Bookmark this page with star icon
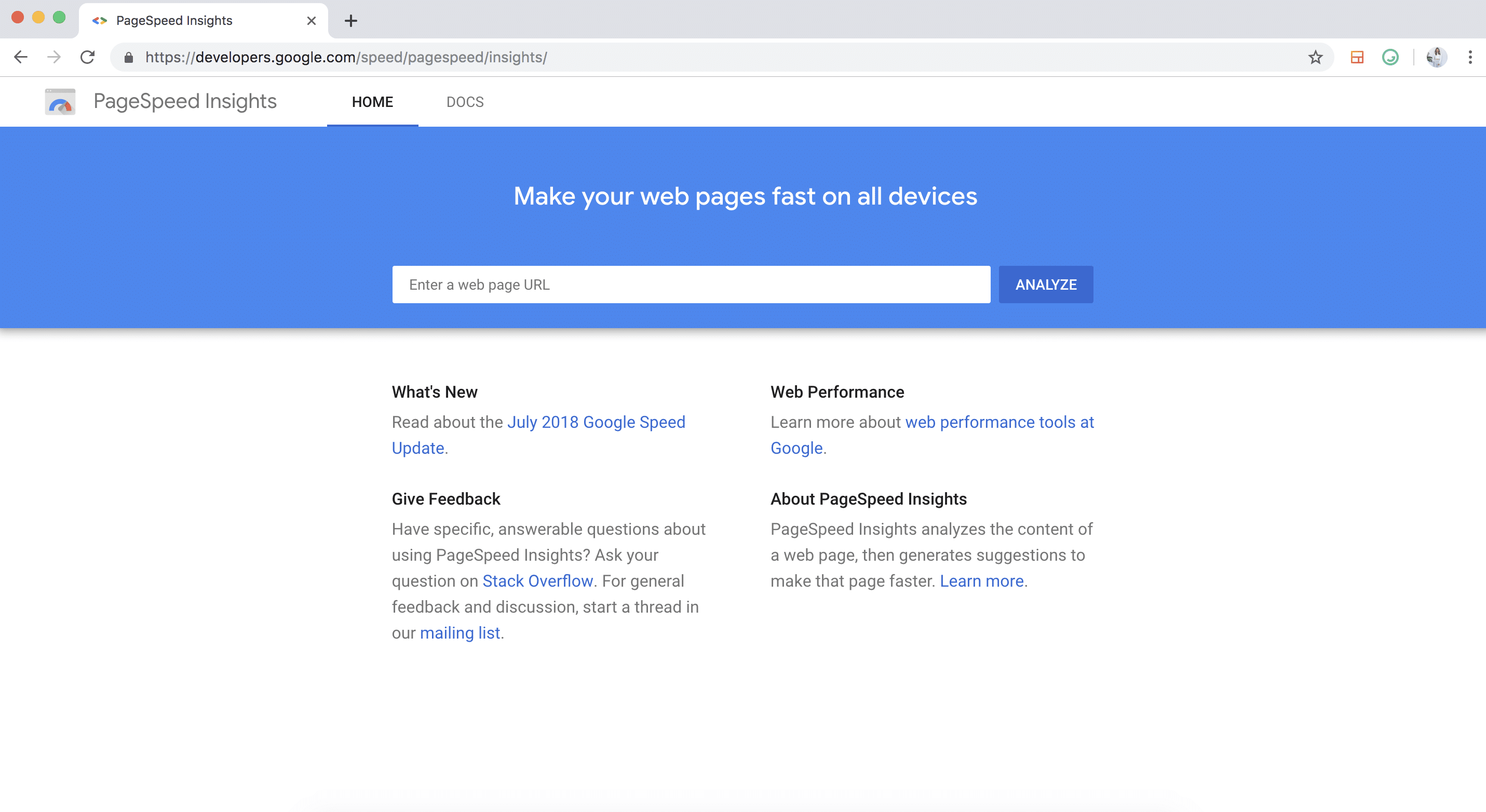 click(x=1315, y=57)
